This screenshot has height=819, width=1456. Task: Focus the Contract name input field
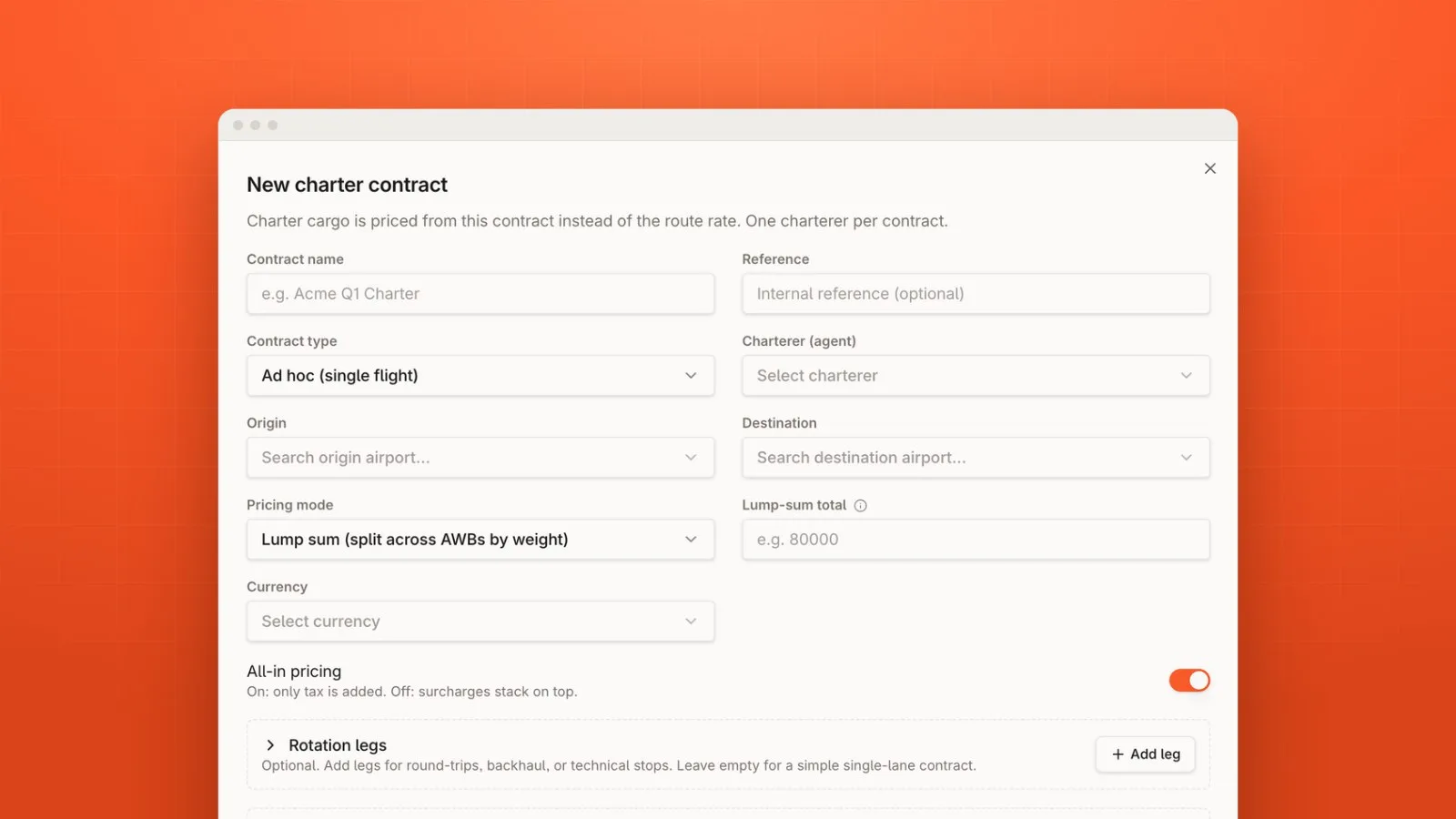[x=480, y=294]
